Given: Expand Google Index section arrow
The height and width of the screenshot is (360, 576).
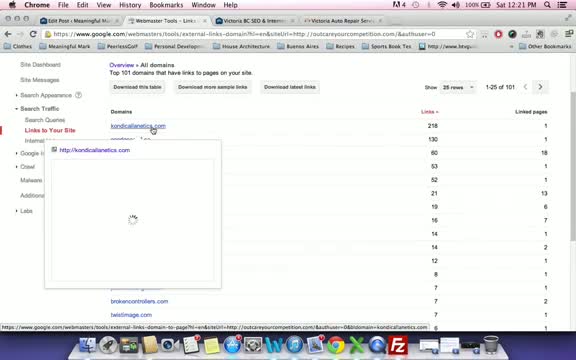Looking at the screenshot, I should pos(17,153).
